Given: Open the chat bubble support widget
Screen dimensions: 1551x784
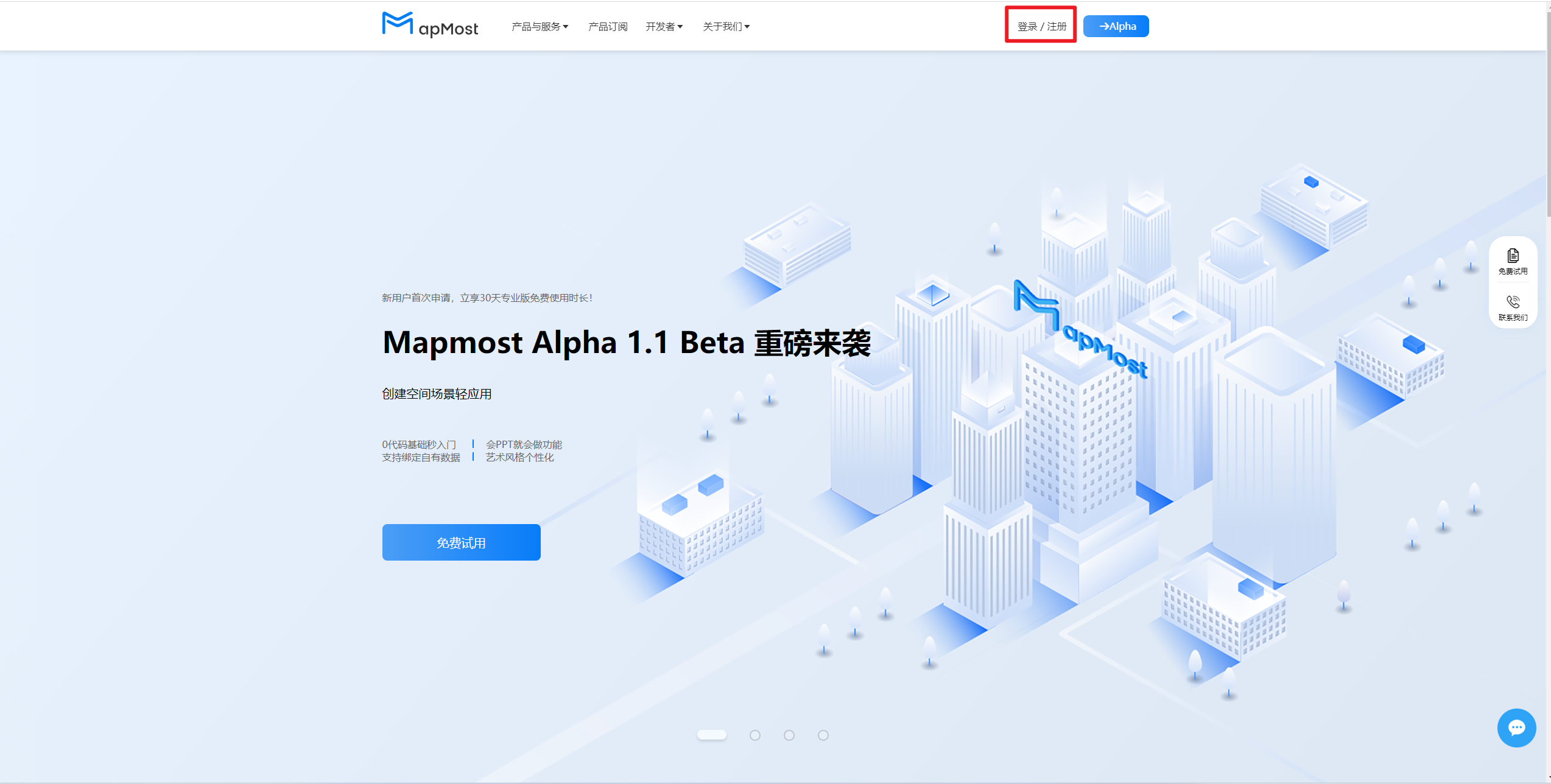Looking at the screenshot, I should pyautogui.click(x=1516, y=727).
